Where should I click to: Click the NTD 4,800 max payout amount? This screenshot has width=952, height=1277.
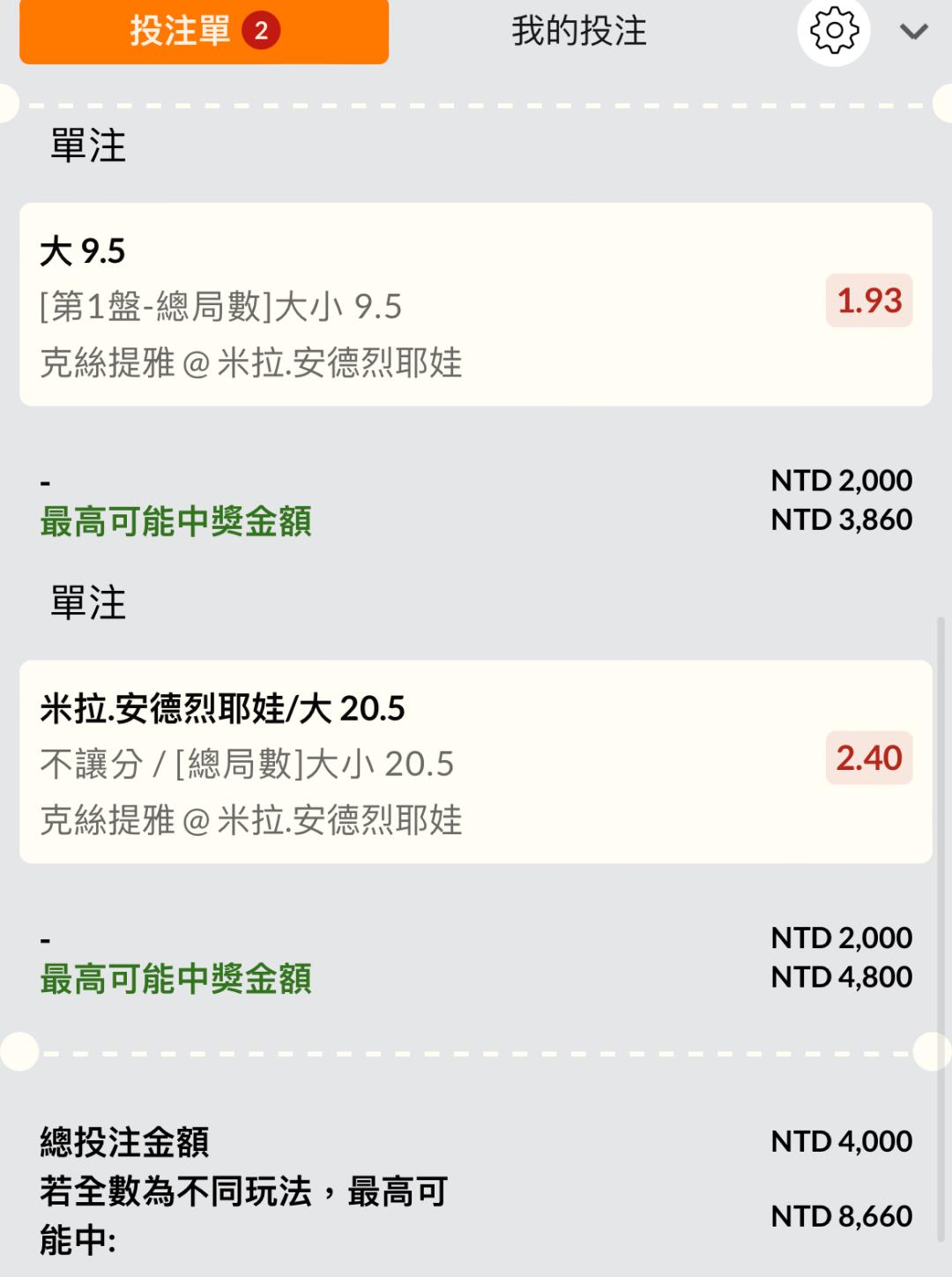pyautogui.click(x=841, y=977)
